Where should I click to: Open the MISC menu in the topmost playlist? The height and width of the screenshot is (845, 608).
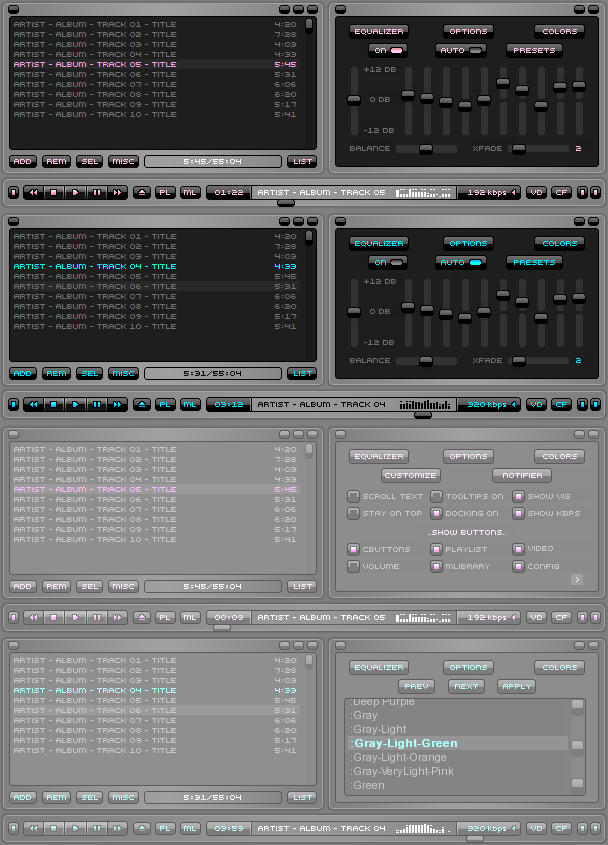pos(123,161)
